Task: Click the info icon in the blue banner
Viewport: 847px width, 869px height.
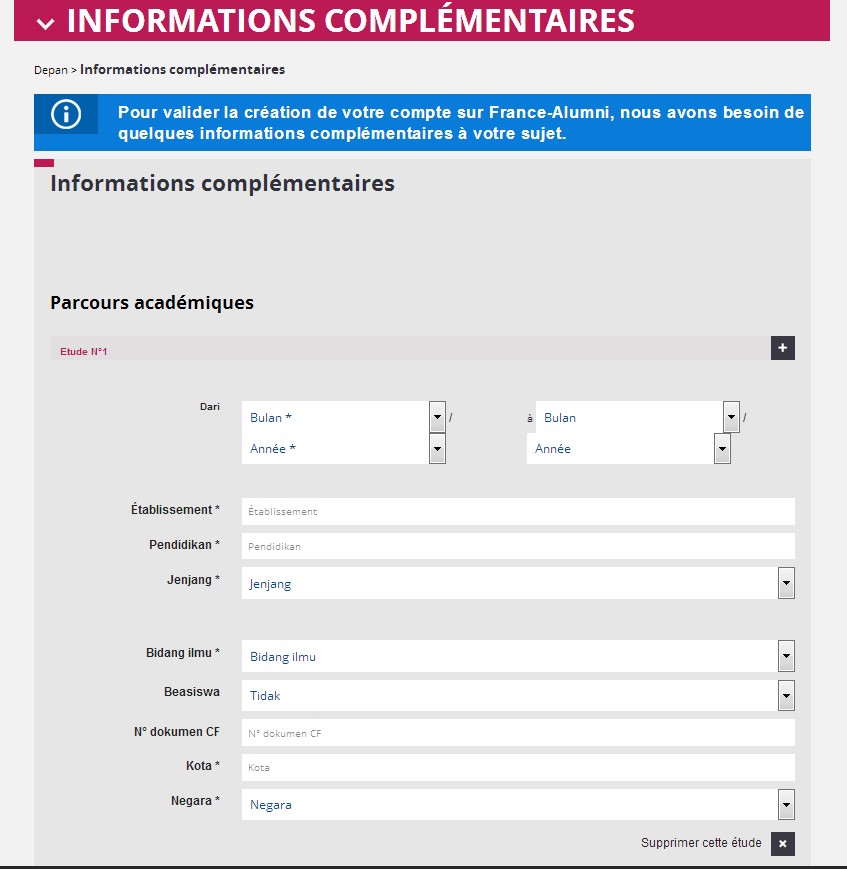Action: 66,114
